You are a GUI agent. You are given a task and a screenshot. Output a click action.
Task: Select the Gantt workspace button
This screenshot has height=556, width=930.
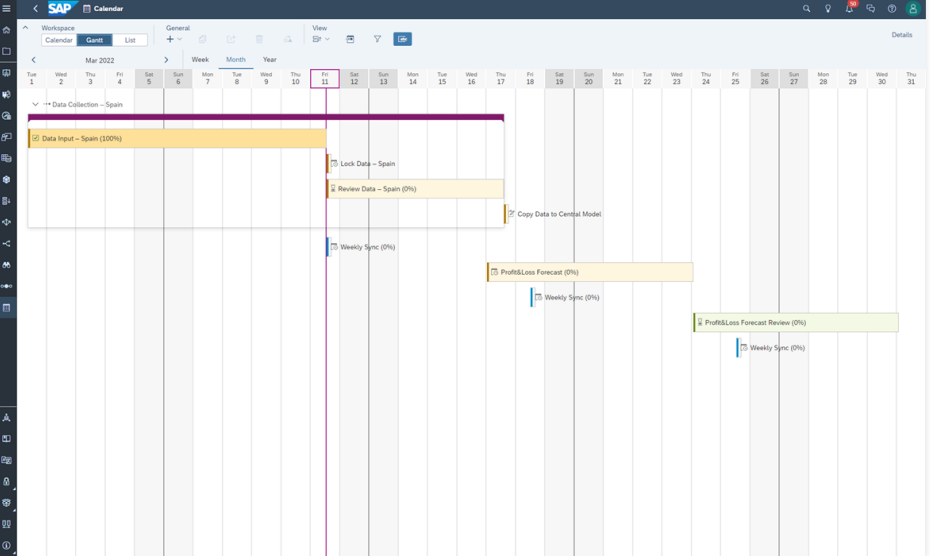click(x=94, y=40)
